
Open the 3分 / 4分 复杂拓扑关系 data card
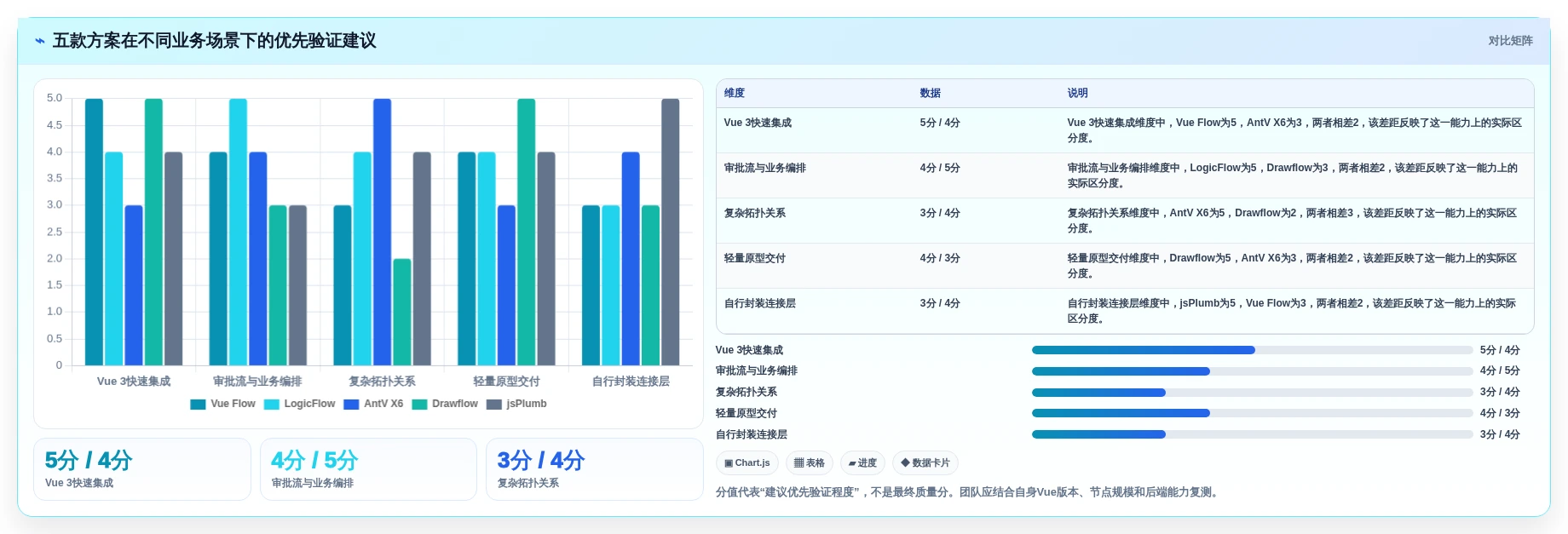pyautogui.click(x=595, y=469)
